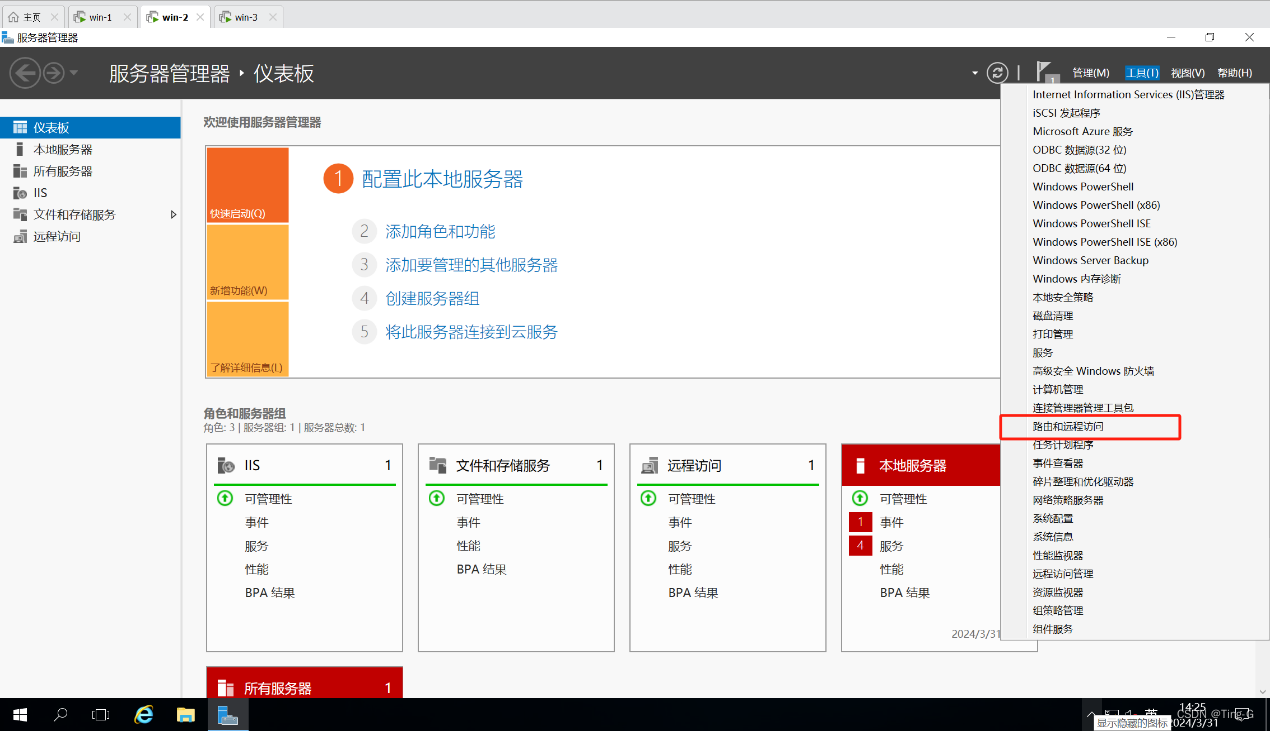1270x731 pixels.
Task: Open Windows Server Backup menu entry
Action: click(x=1091, y=260)
